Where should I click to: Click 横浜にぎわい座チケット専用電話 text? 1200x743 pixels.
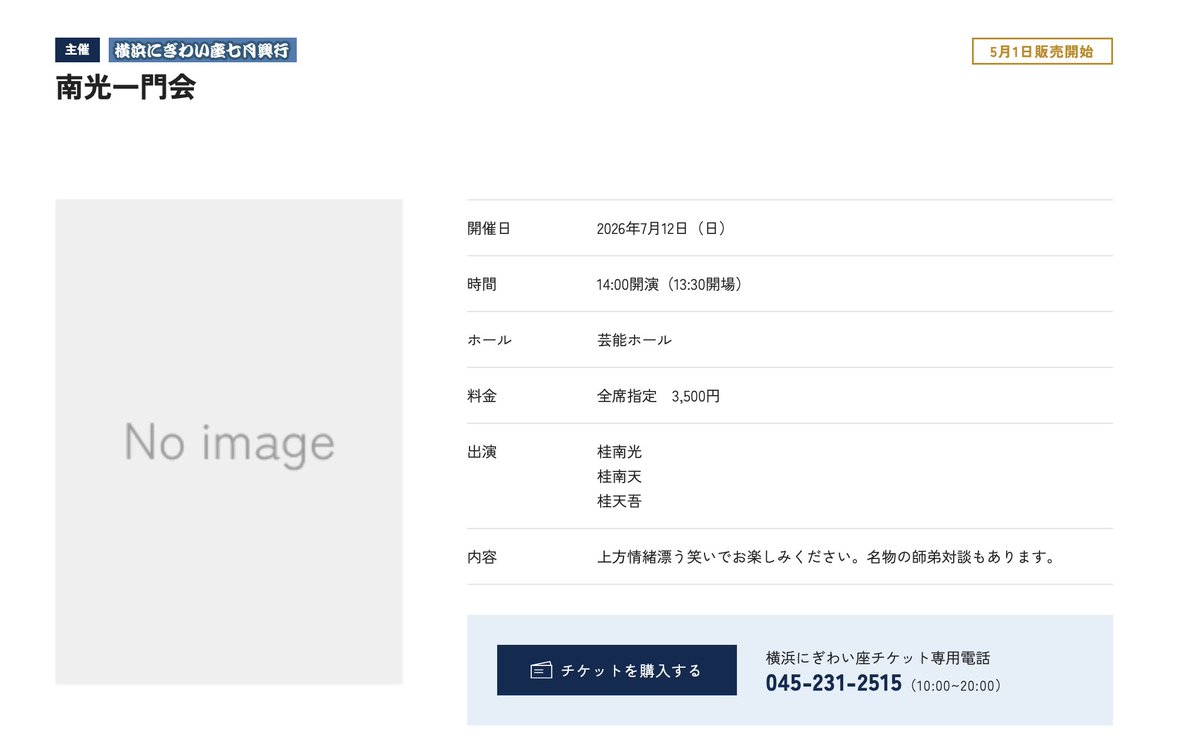pos(878,658)
